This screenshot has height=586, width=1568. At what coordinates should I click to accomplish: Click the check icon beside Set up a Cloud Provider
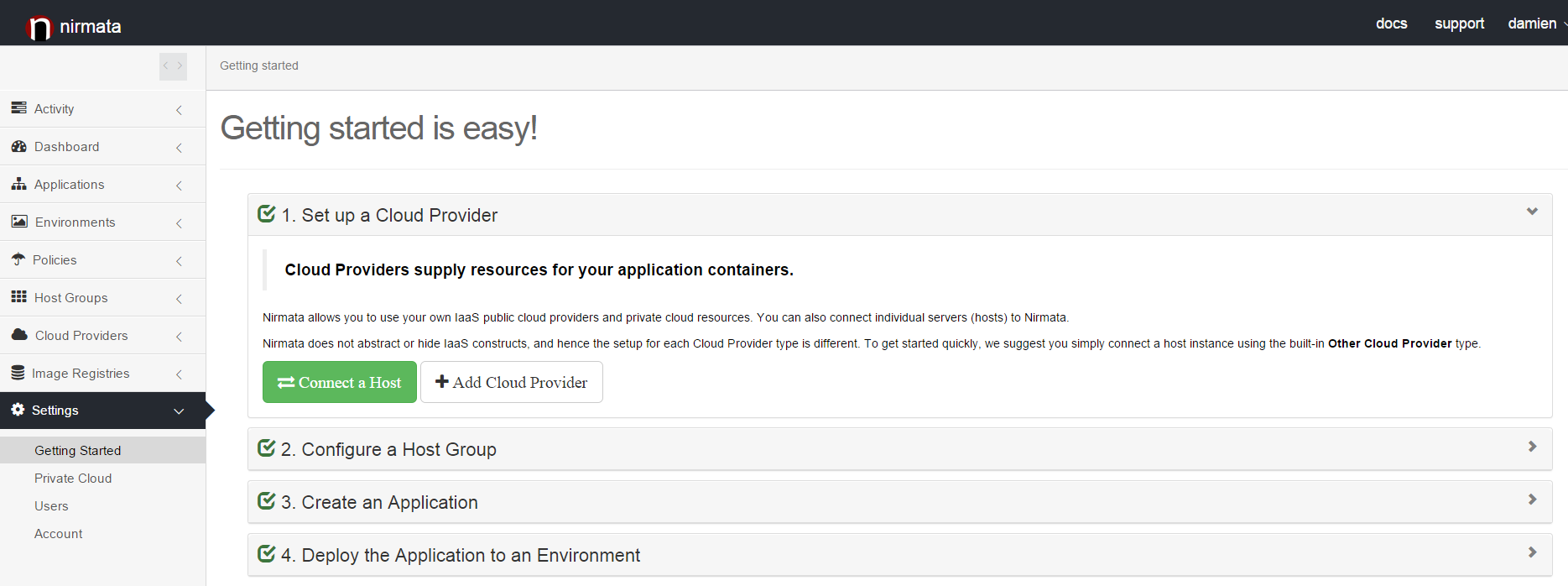(x=267, y=214)
